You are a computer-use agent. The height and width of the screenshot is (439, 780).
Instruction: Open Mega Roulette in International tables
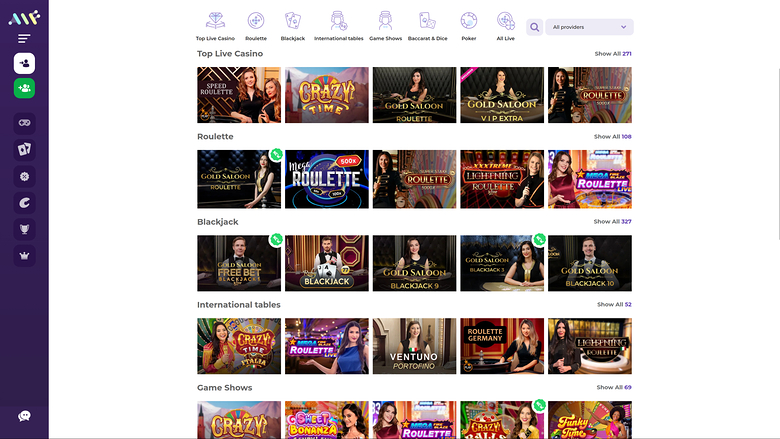pyautogui.click(x=327, y=346)
